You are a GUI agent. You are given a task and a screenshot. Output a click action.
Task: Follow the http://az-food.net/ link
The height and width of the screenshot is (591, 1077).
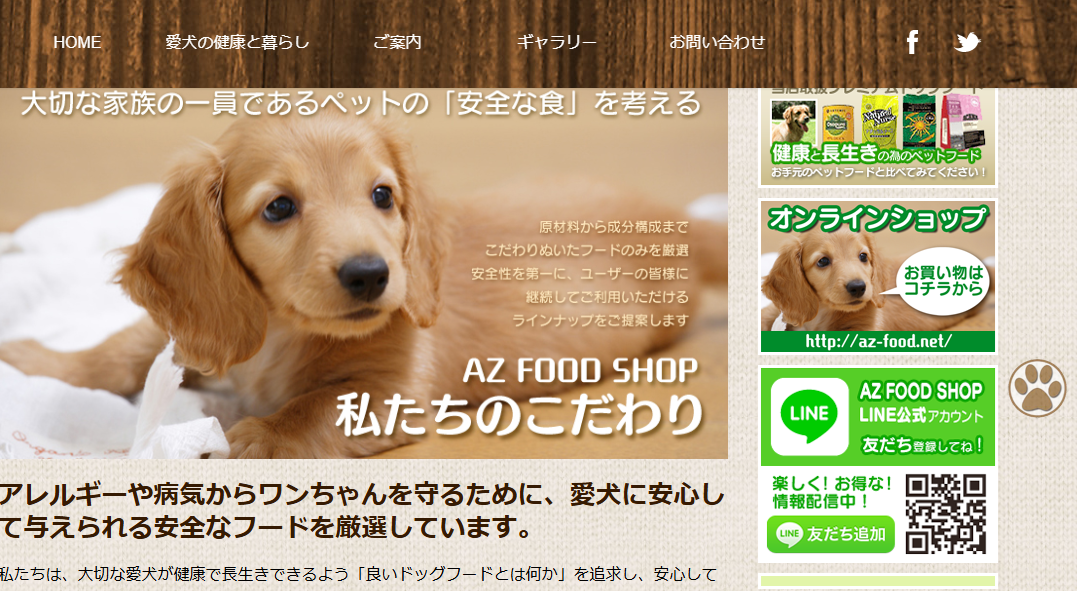(878, 341)
